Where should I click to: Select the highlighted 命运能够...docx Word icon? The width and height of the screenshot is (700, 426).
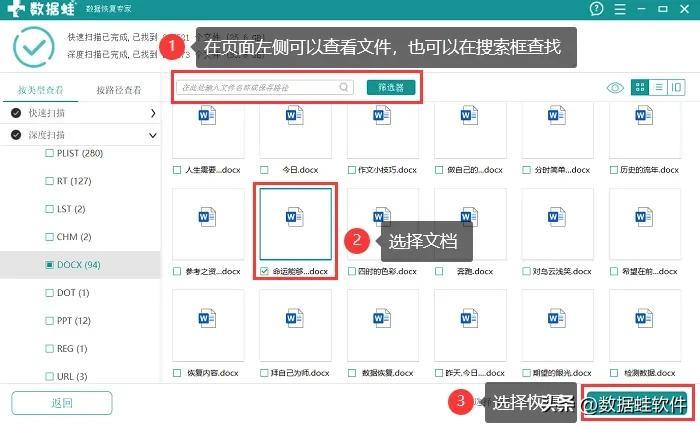coord(294,217)
